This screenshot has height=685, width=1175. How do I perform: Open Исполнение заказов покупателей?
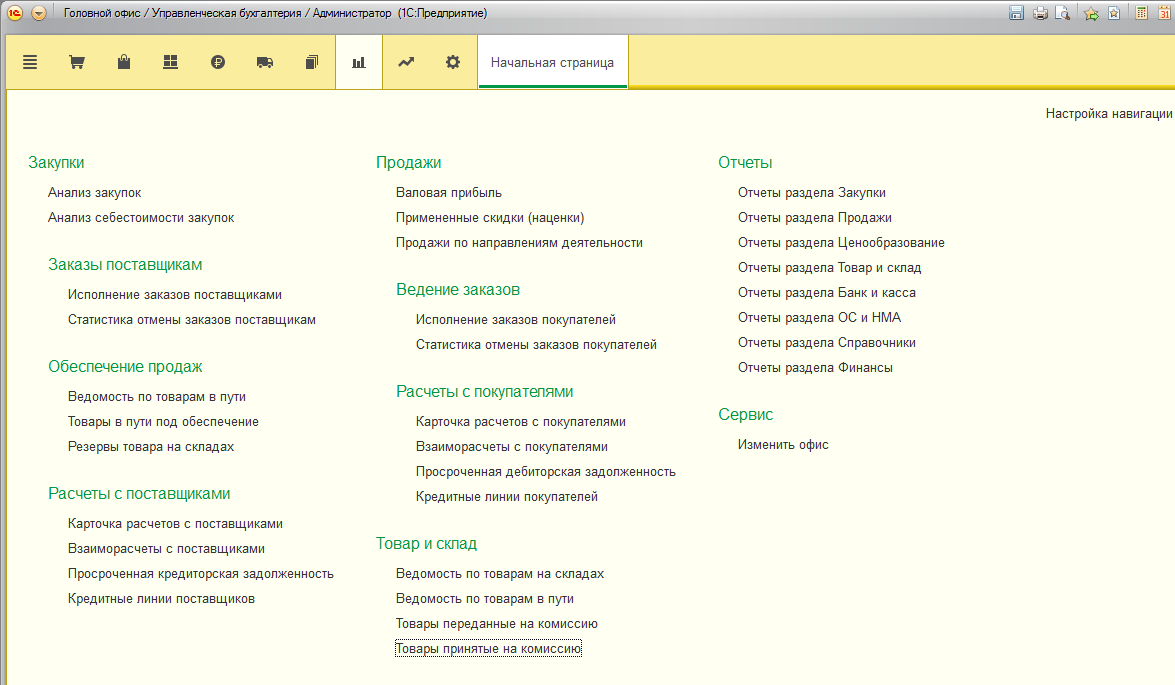516,319
